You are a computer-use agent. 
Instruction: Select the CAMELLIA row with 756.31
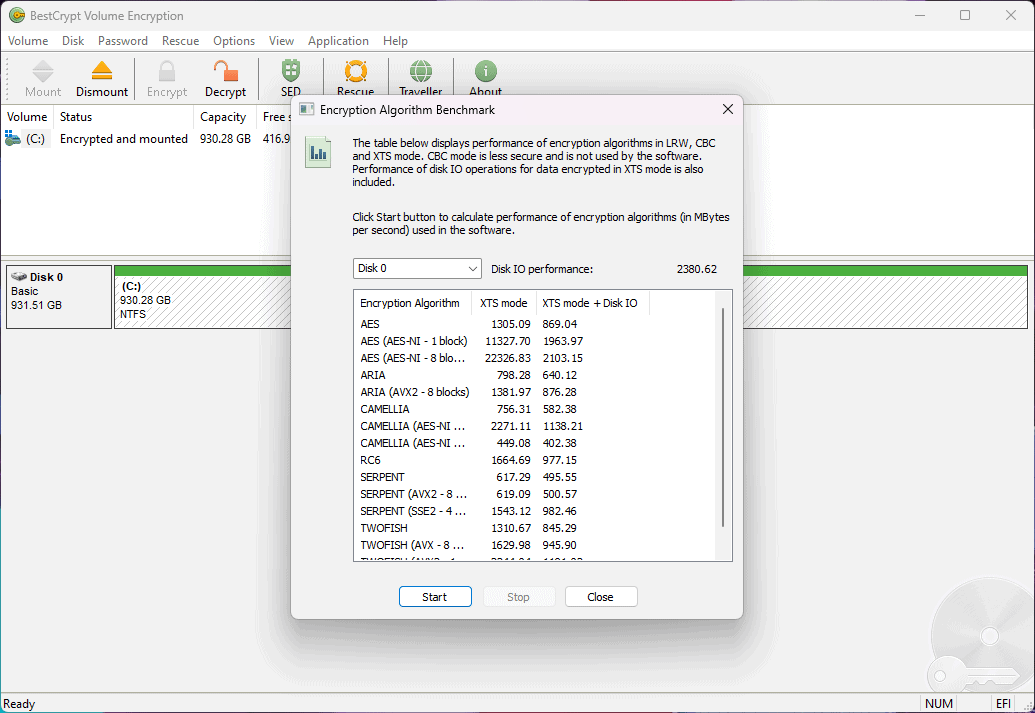[x=535, y=409]
